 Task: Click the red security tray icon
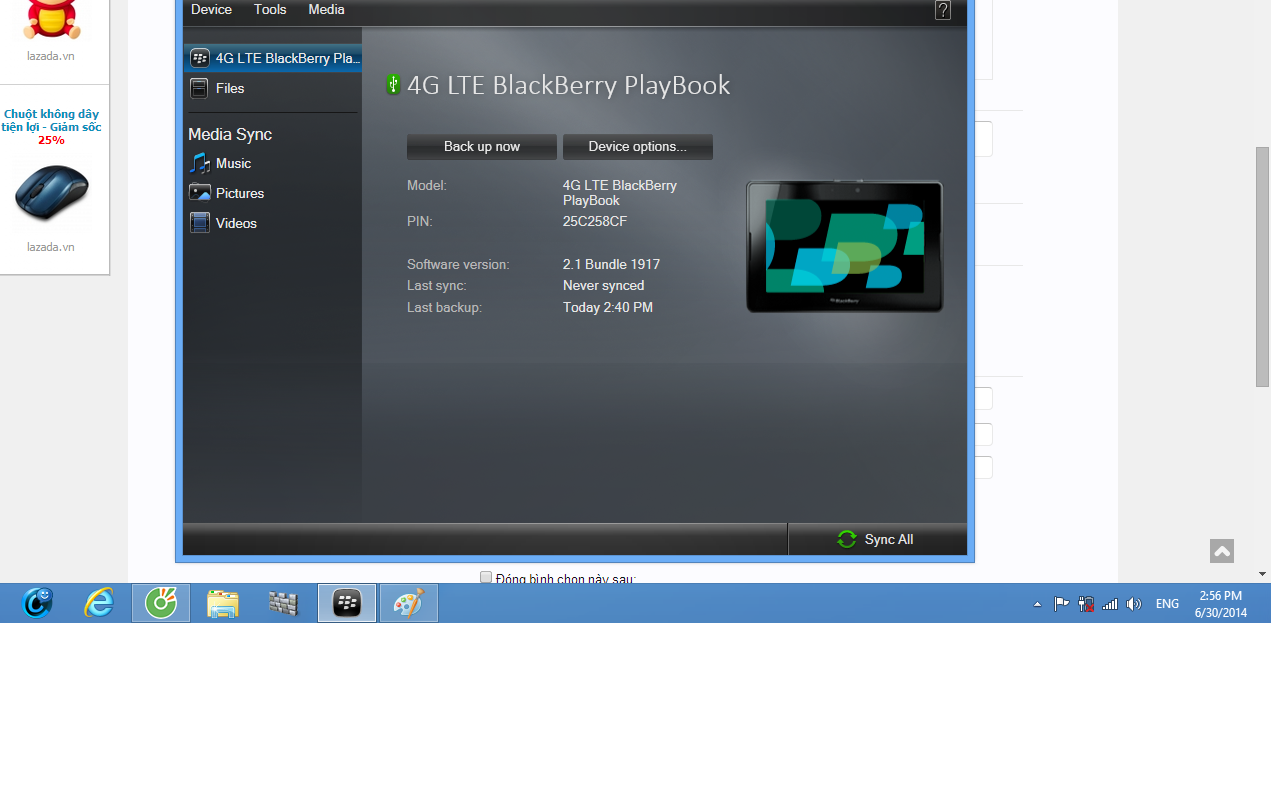[x=1086, y=604]
